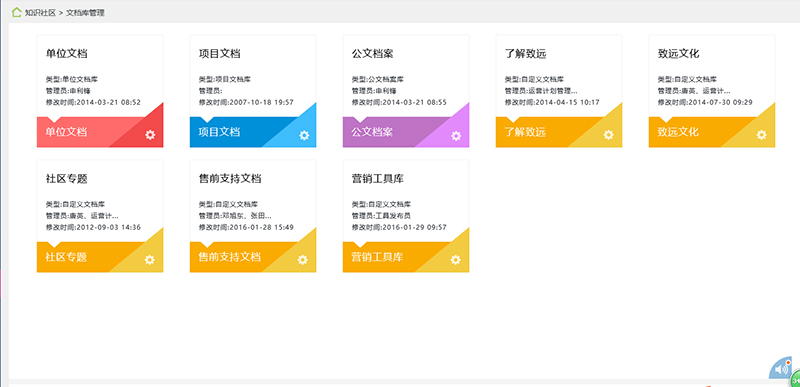Click the orange 售前支持文档 footer banner
This screenshot has height=387, width=800.
pyautogui.click(x=253, y=257)
